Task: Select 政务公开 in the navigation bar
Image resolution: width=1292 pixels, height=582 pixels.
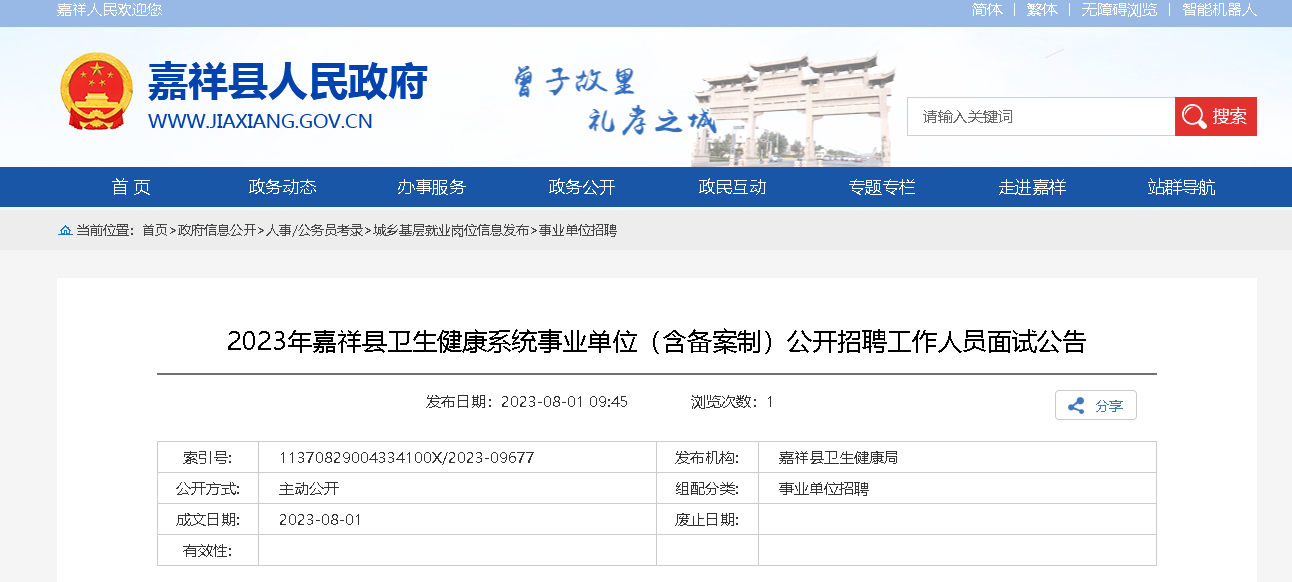Action: tap(582, 187)
